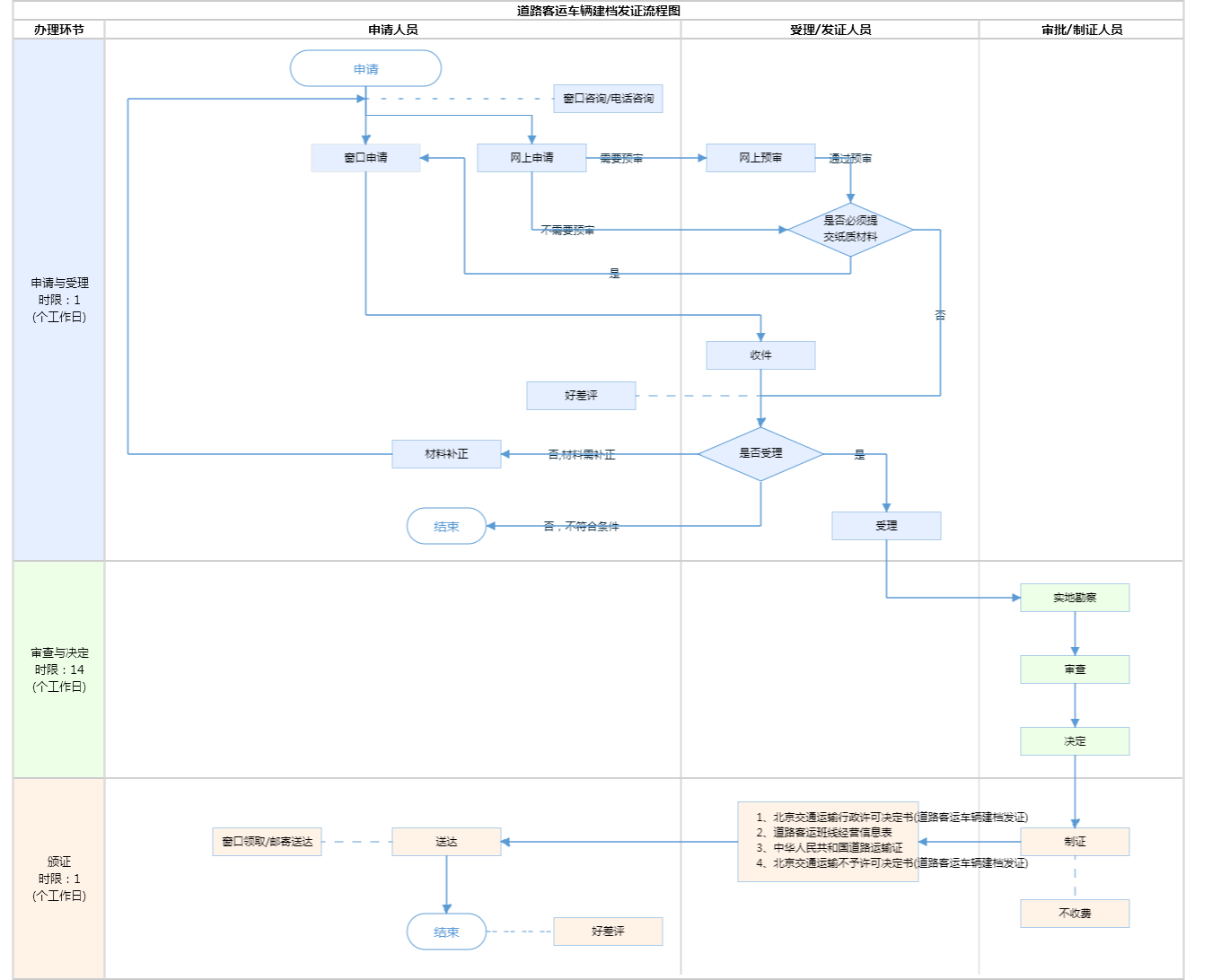The height and width of the screenshot is (980, 1212).
Task: Click the 实地勘察 green box
Action: click(x=1075, y=598)
